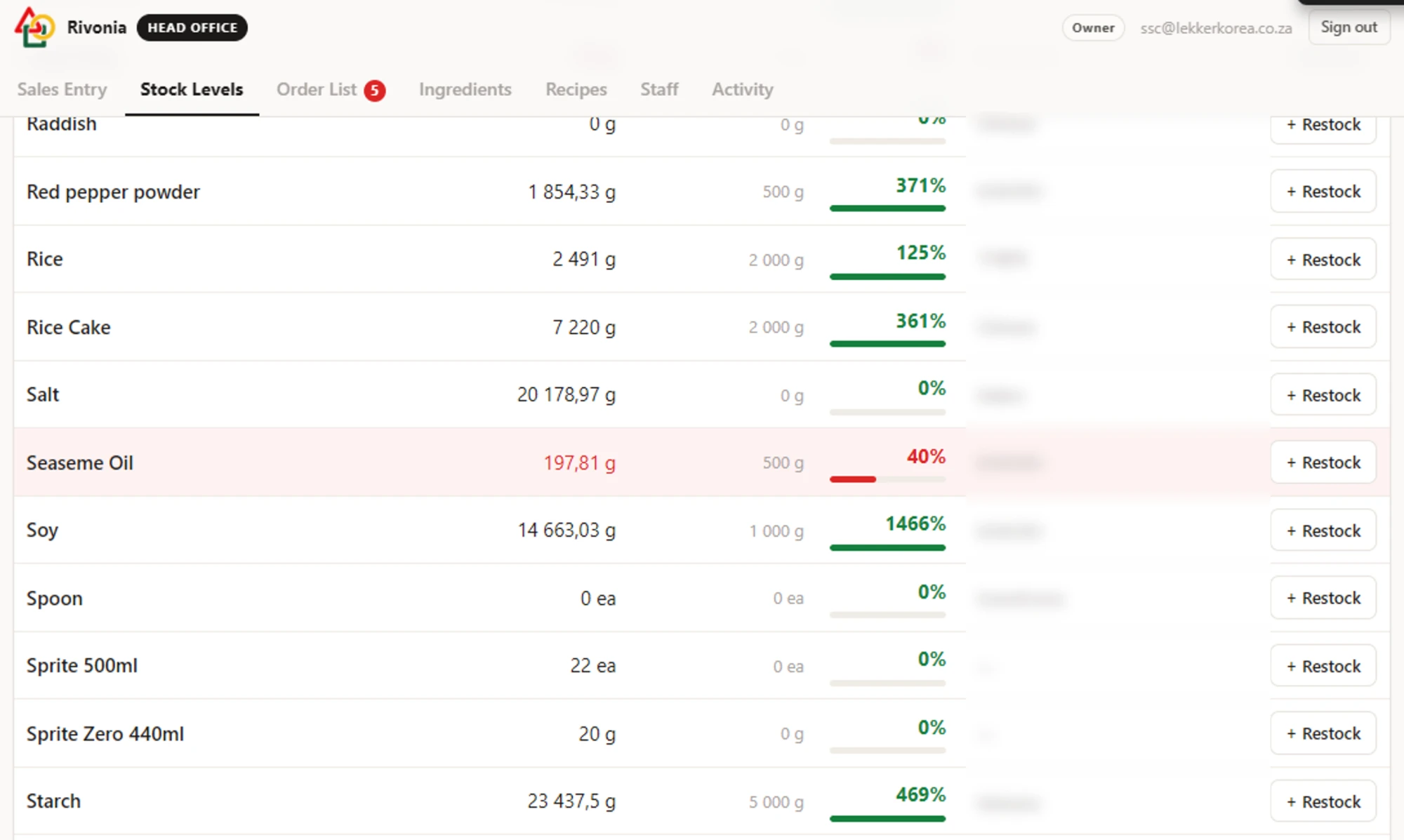The height and width of the screenshot is (840, 1404).
Task: Open the Ingredients tab
Action: click(x=465, y=90)
